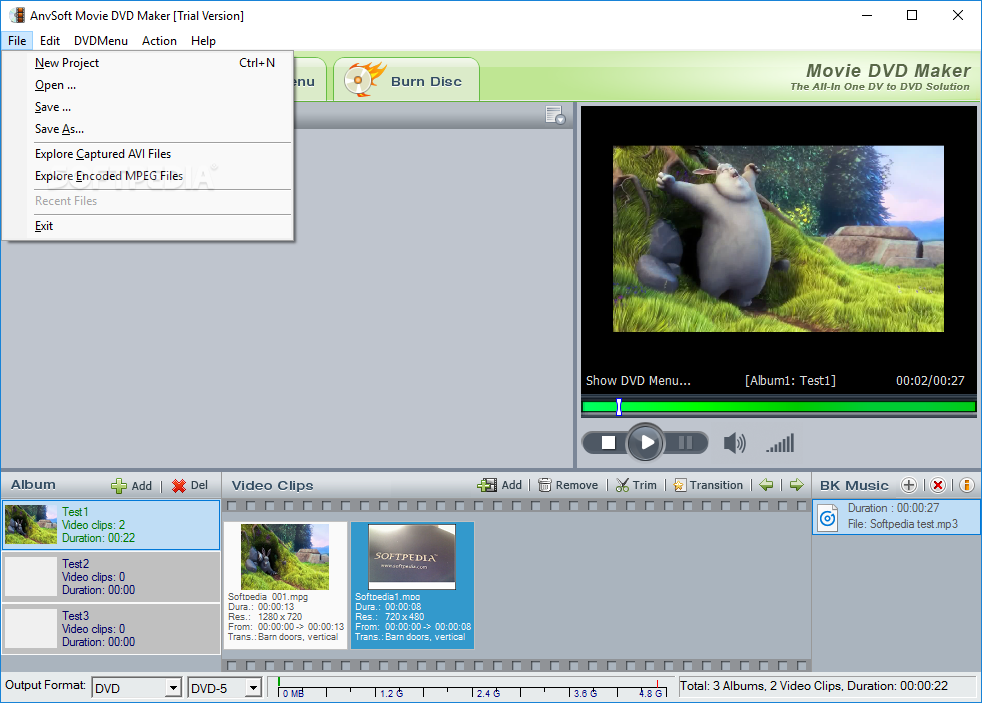Image resolution: width=982 pixels, height=703 pixels.
Task: Select the Softpedia 001.mpg clip thumbnail
Action: click(285, 557)
